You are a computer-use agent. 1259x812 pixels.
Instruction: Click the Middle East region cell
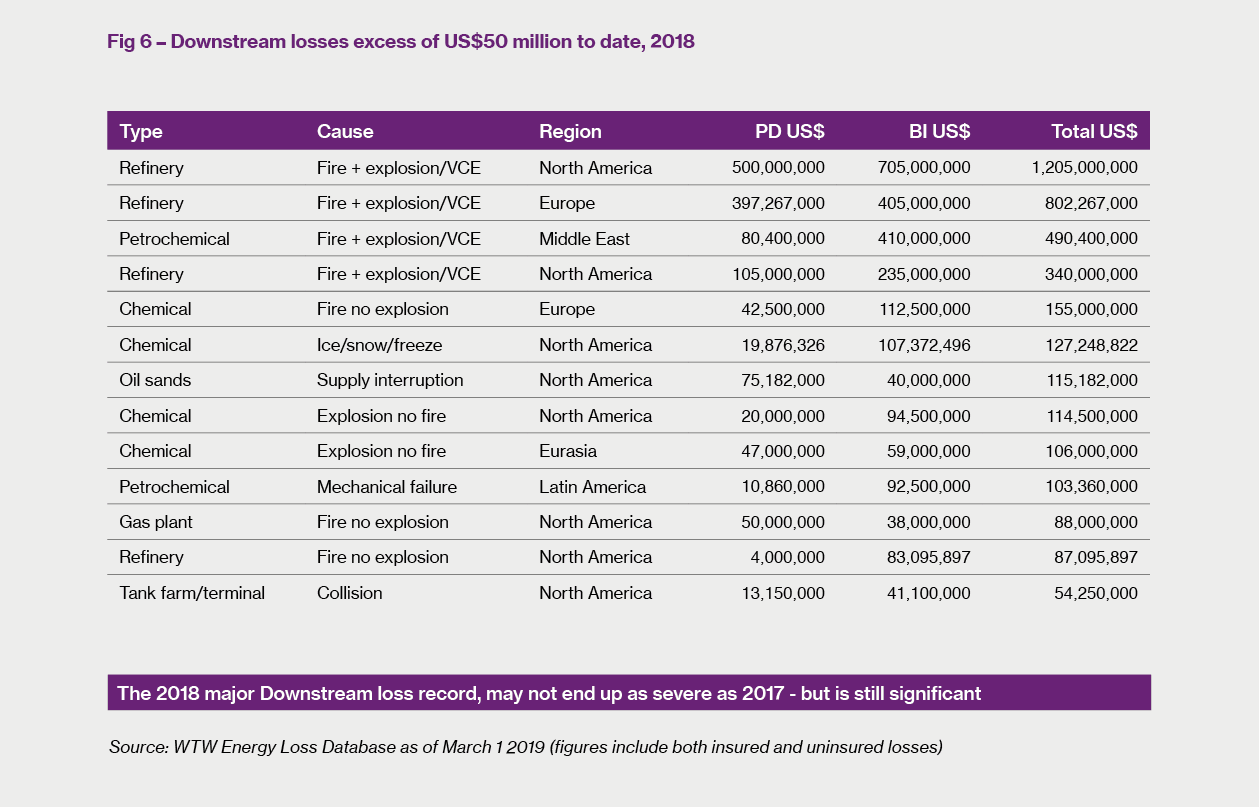pos(584,239)
